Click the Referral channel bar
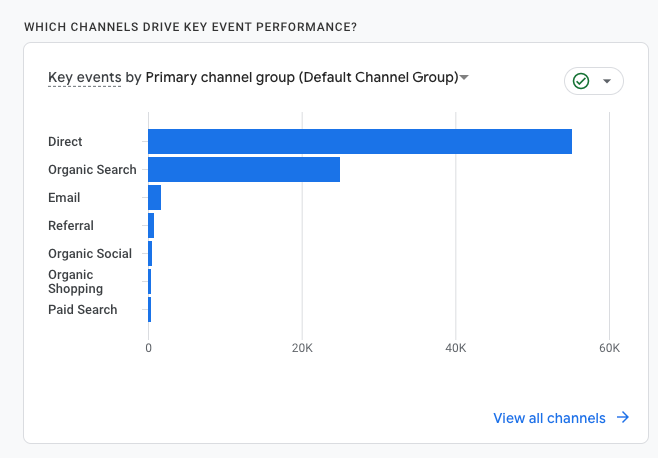The width and height of the screenshot is (658, 458). pyautogui.click(x=151, y=226)
